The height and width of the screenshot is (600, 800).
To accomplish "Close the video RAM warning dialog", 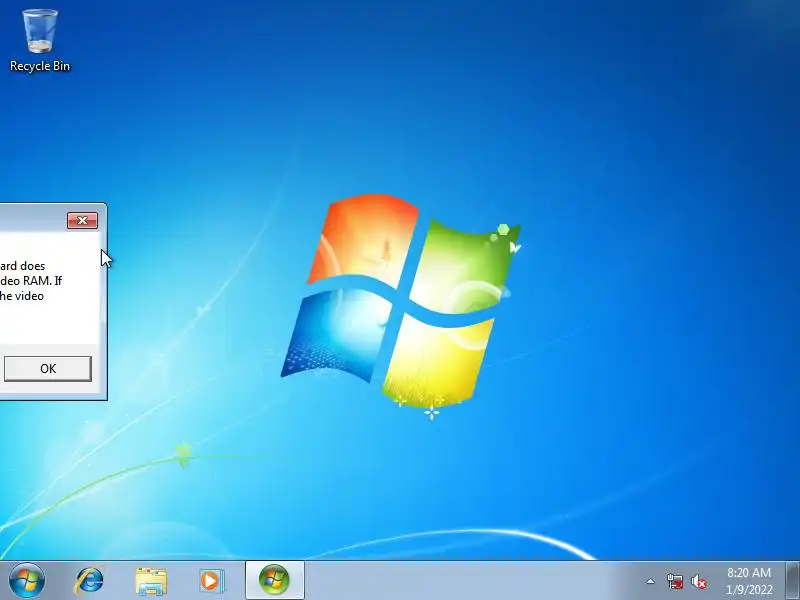I will [82, 220].
